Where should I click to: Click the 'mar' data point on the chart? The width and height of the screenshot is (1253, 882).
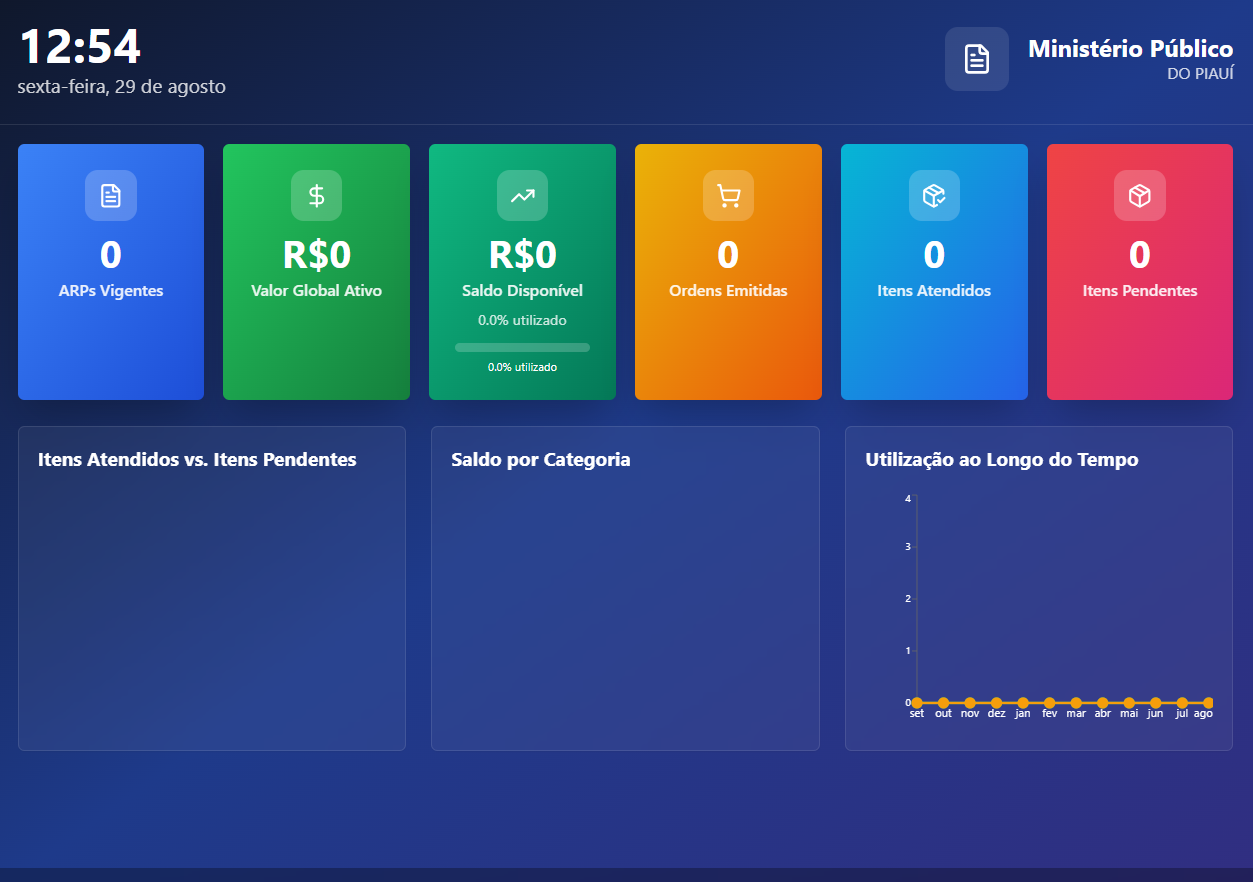point(1076,703)
